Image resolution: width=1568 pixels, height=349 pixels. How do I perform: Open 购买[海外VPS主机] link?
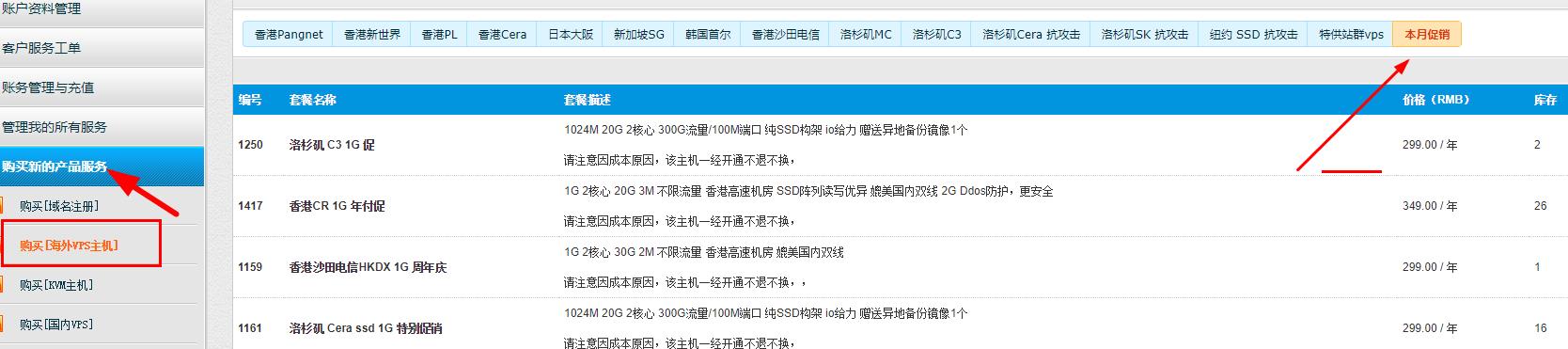(x=69, y=246)
